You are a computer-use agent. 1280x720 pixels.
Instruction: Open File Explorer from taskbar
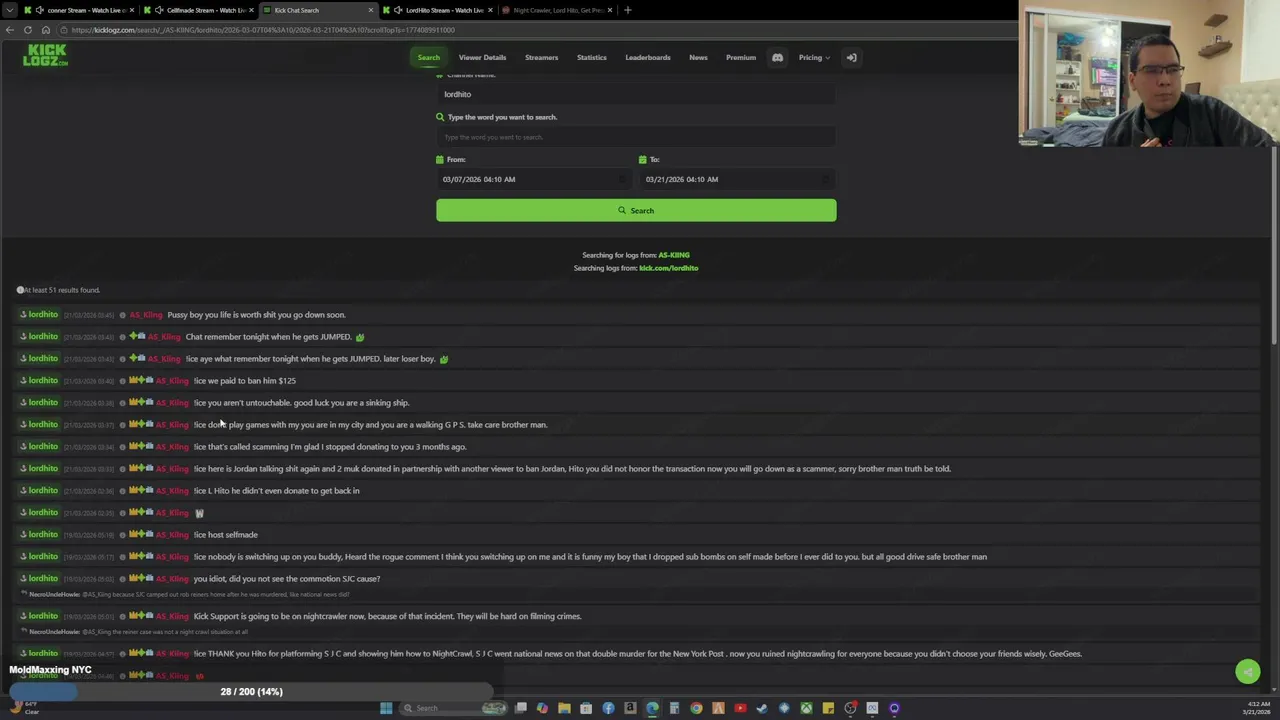click(564, 708)
